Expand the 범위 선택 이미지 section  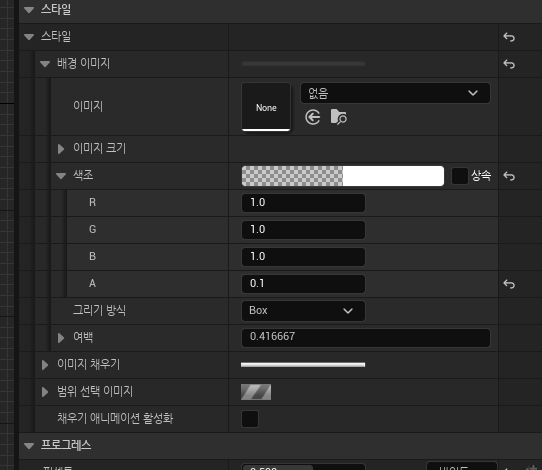45,392
